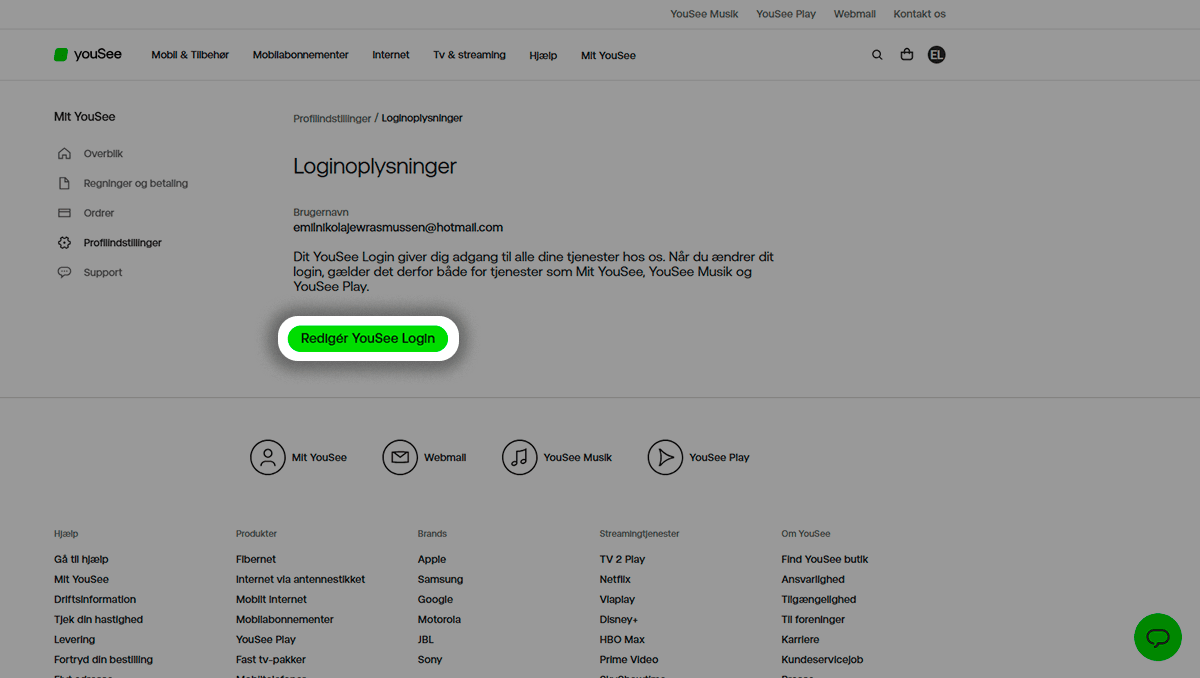Open Mit YouSee in main navigation
Viewport: 1200px width, 678px height.
coord(608,56)
